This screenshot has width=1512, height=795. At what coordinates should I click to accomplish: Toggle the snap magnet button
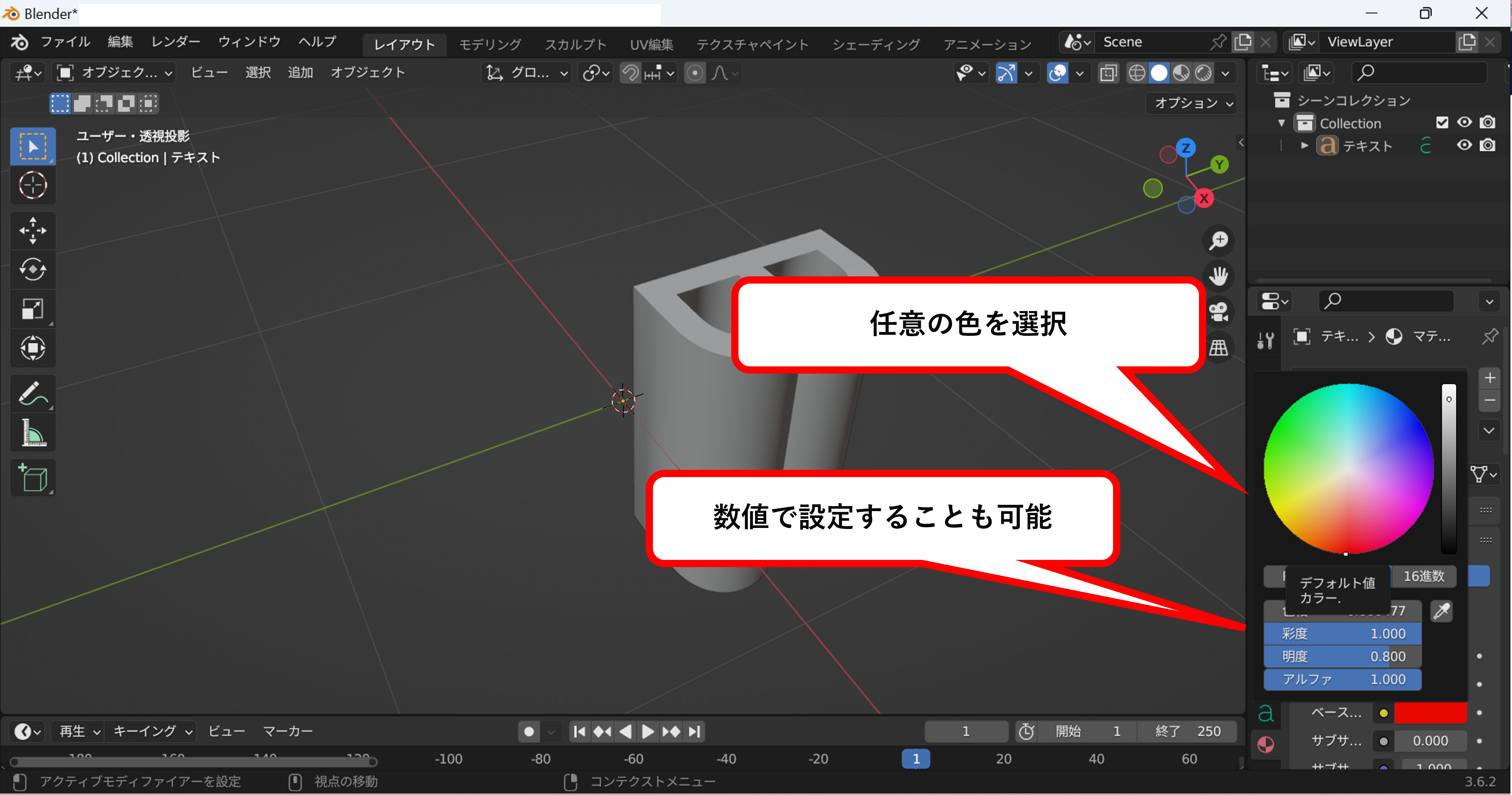coord(630,73)
